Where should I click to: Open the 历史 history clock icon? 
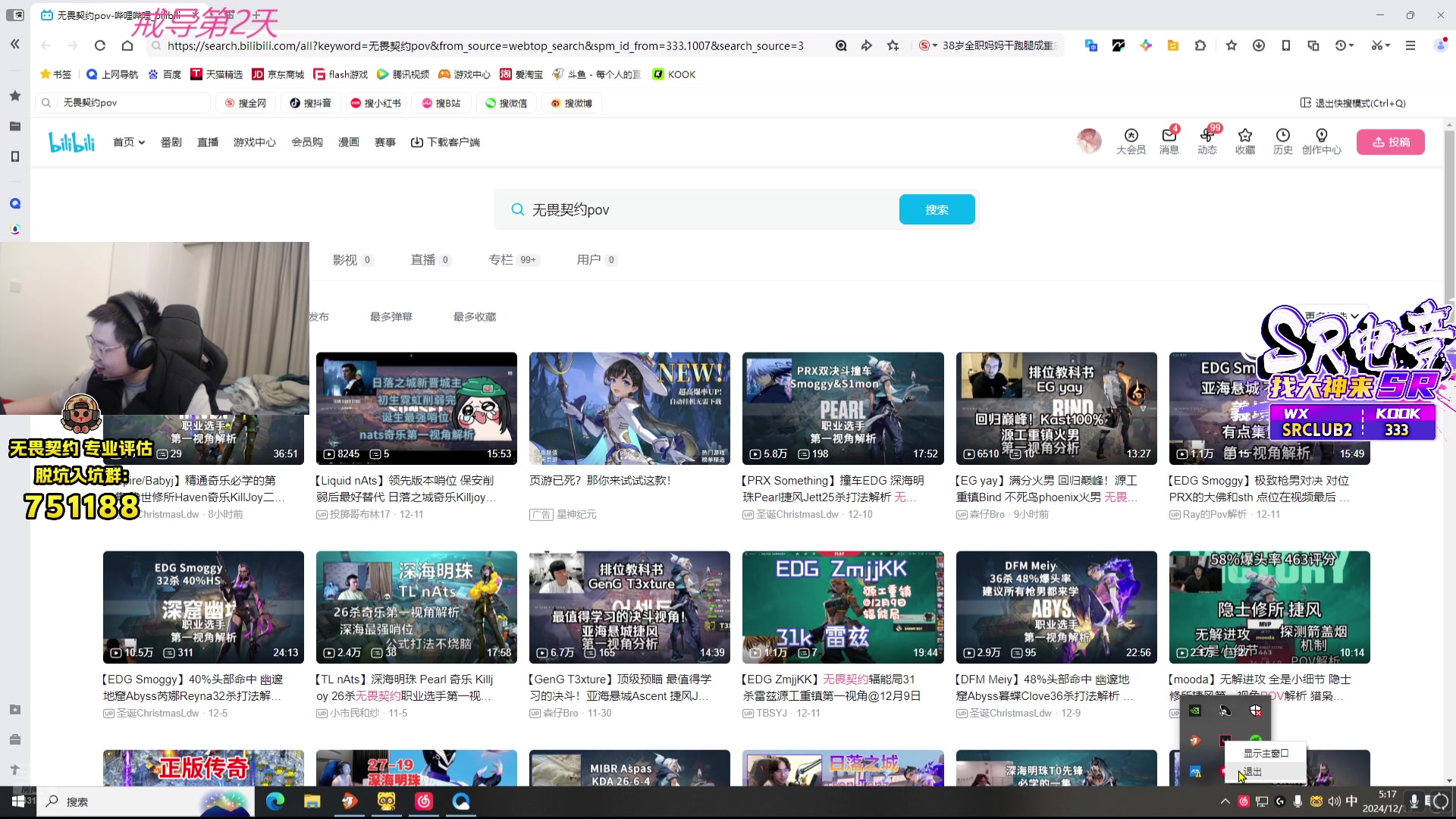[1283, 141]
